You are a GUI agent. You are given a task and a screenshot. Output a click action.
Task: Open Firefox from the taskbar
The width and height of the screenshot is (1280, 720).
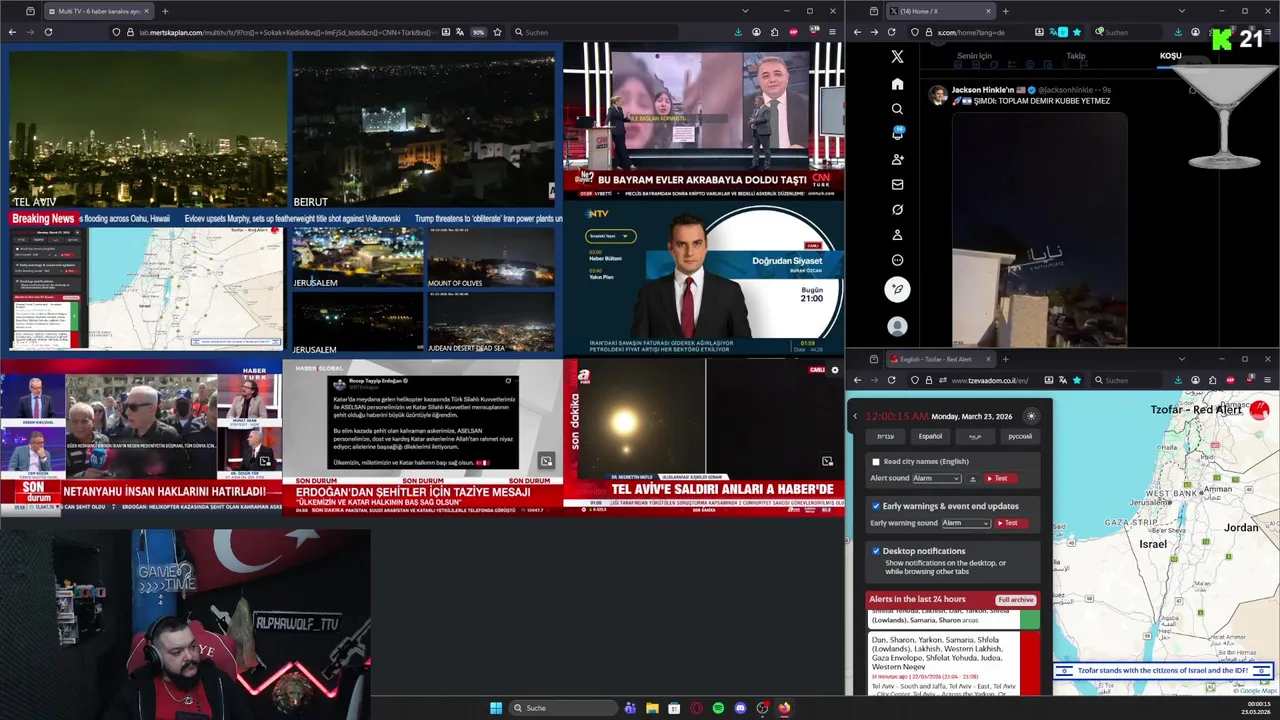tap(784, 708)
